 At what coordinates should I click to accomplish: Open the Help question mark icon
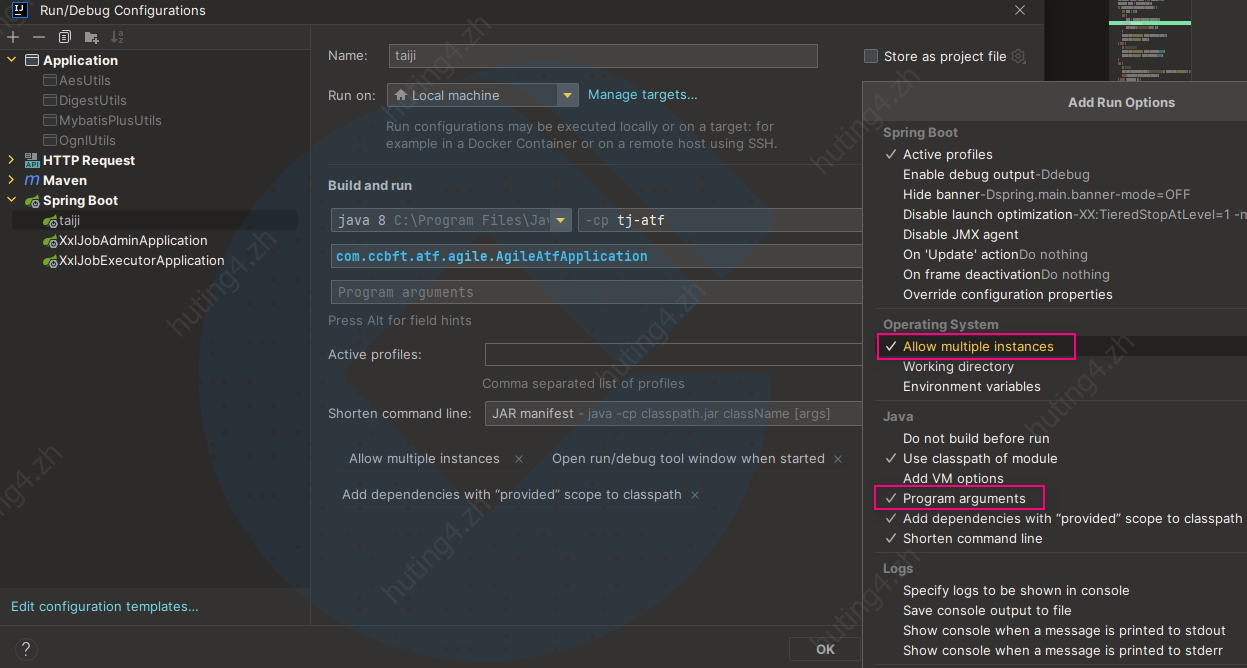pyautogui.click(x=26, y=648)
